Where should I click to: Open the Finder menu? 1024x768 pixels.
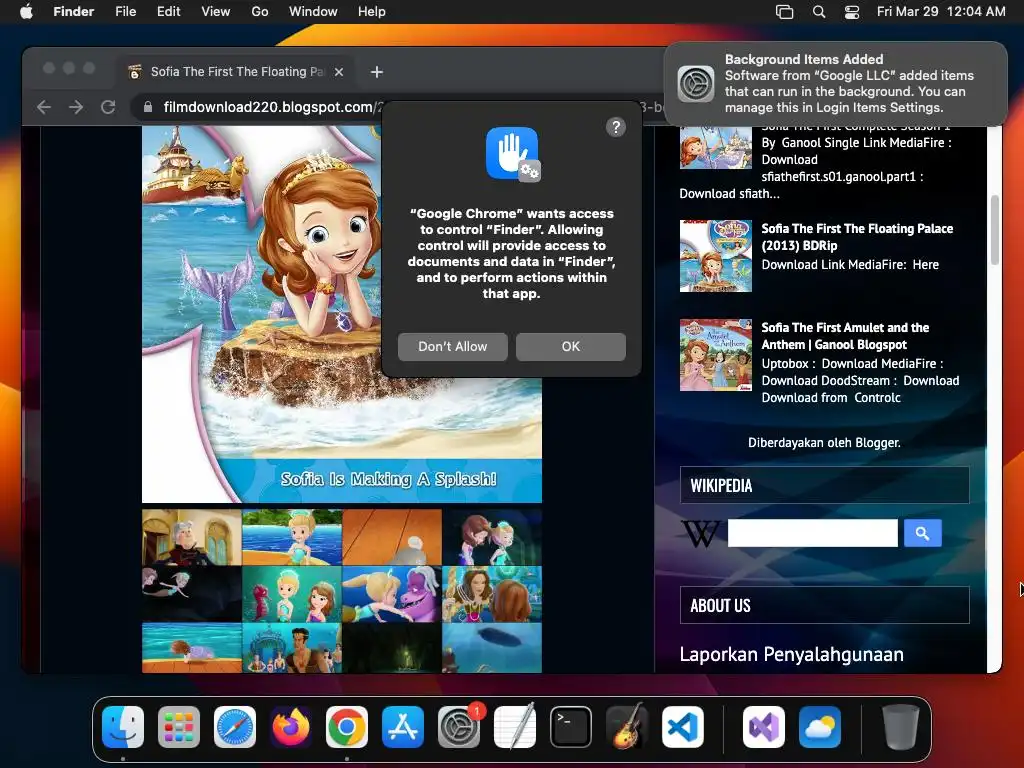[73, 11]
